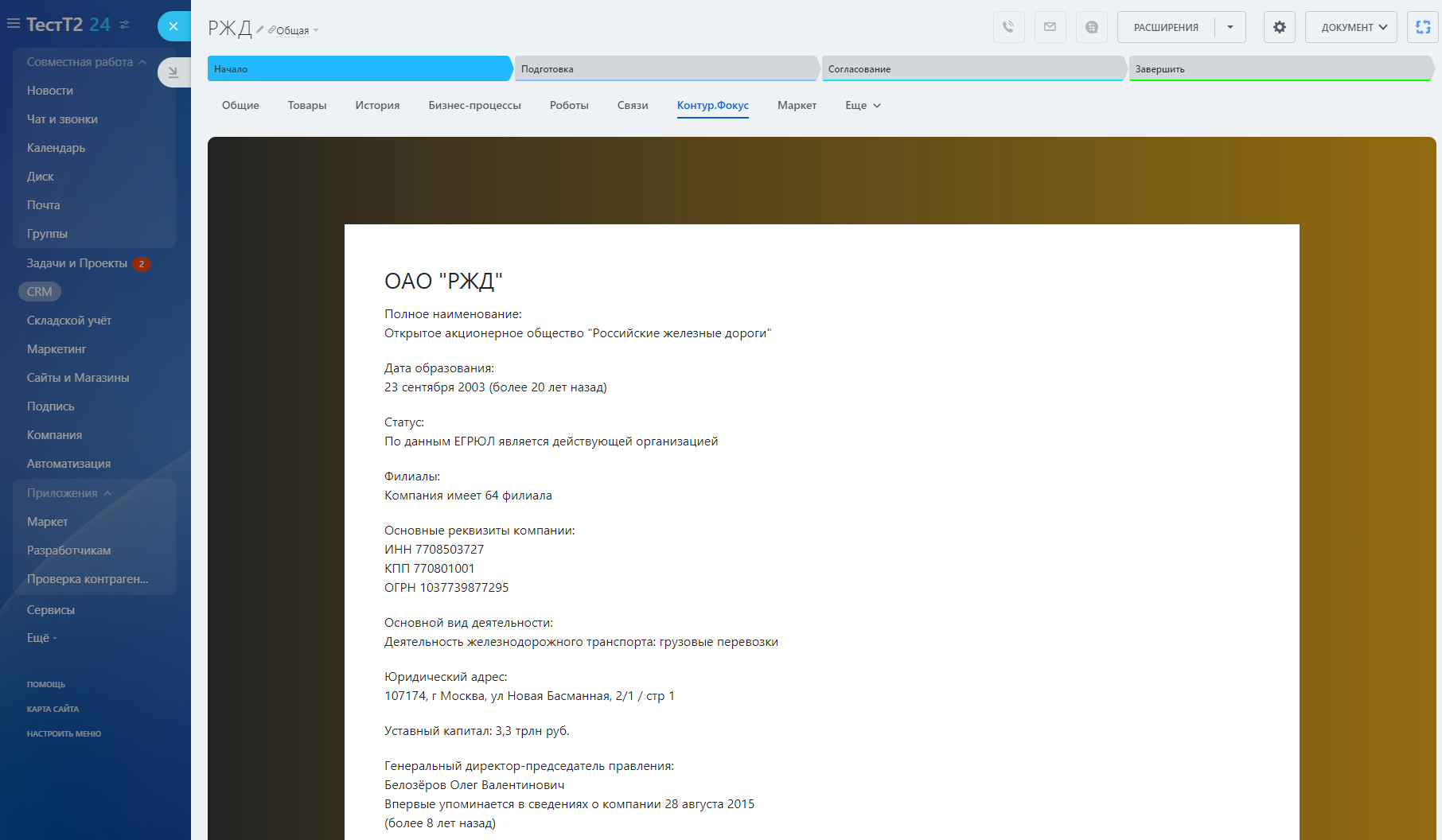Viewport: 1442px width, 840px height.
Task: Click the ОАО "РЖД" company heading
Action: (443, 281)
